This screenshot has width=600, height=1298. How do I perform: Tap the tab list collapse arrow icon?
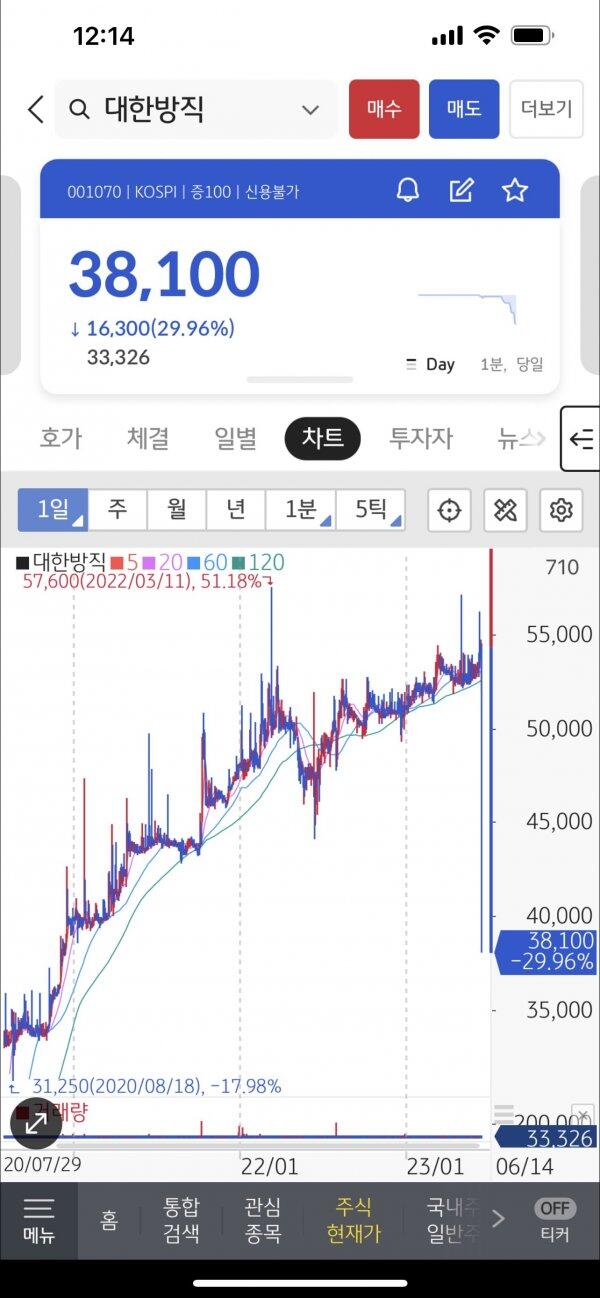tap(581, 438)
